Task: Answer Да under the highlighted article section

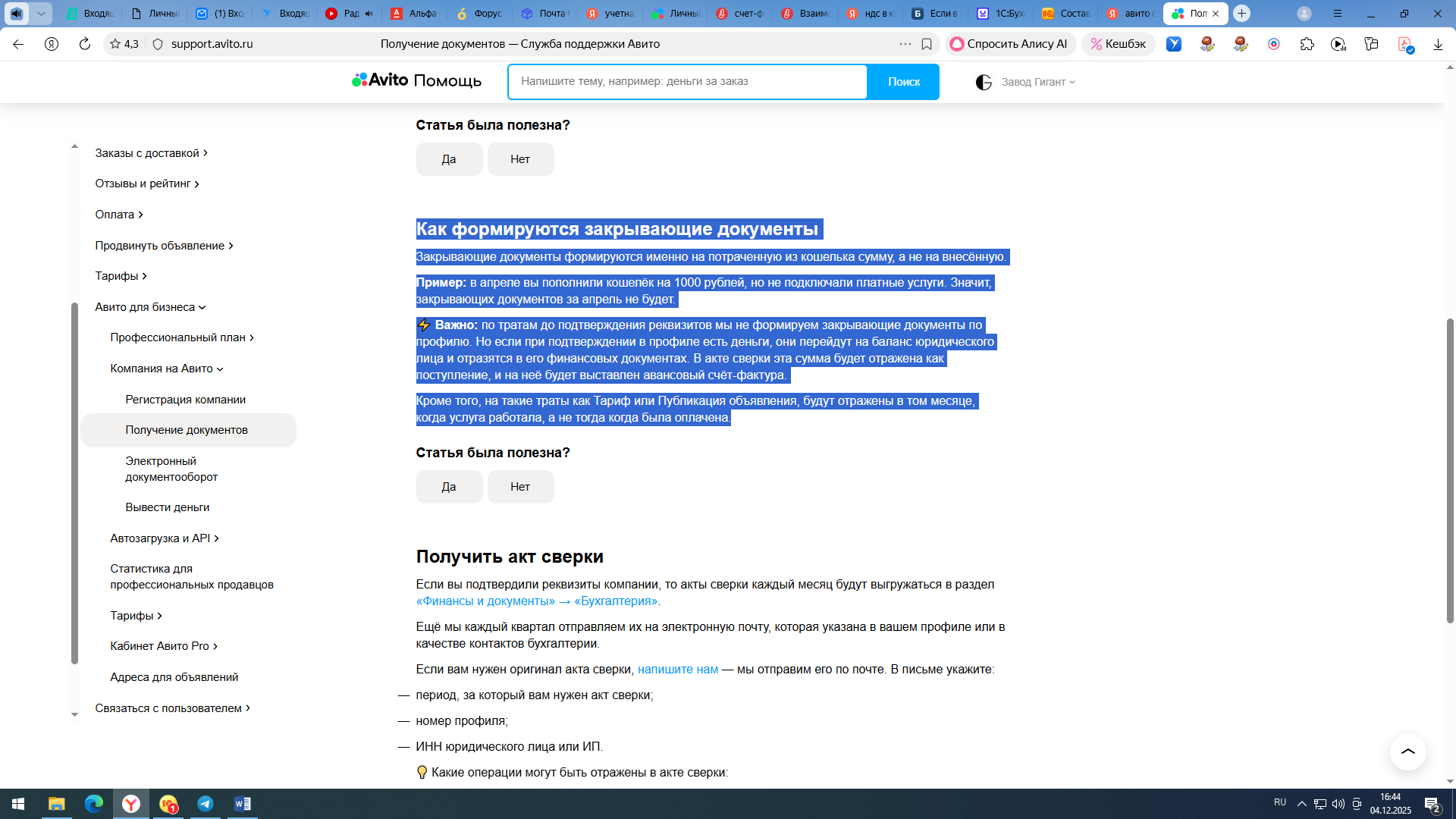Action: 449,487
